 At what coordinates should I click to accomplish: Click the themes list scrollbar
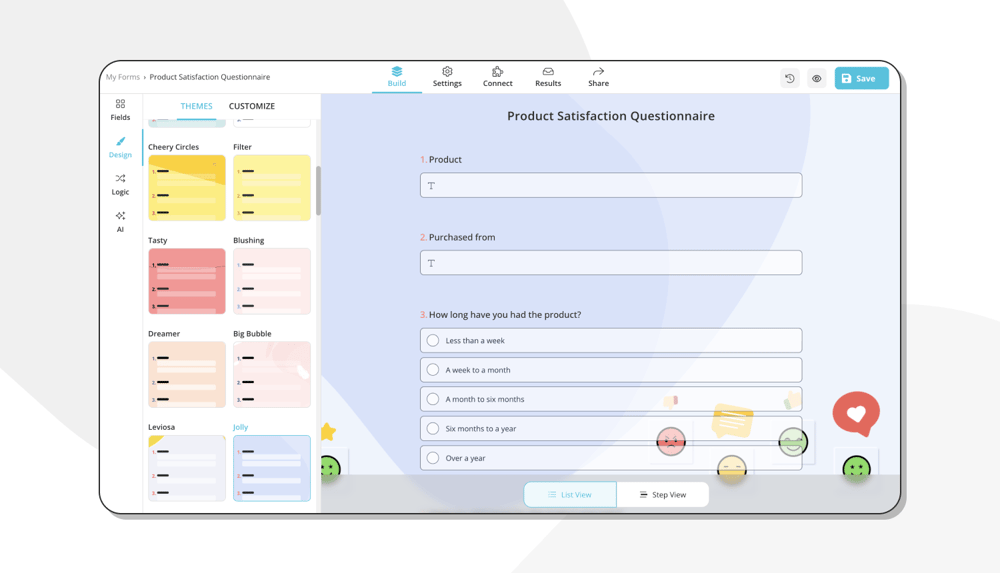(x=318, y=190)
